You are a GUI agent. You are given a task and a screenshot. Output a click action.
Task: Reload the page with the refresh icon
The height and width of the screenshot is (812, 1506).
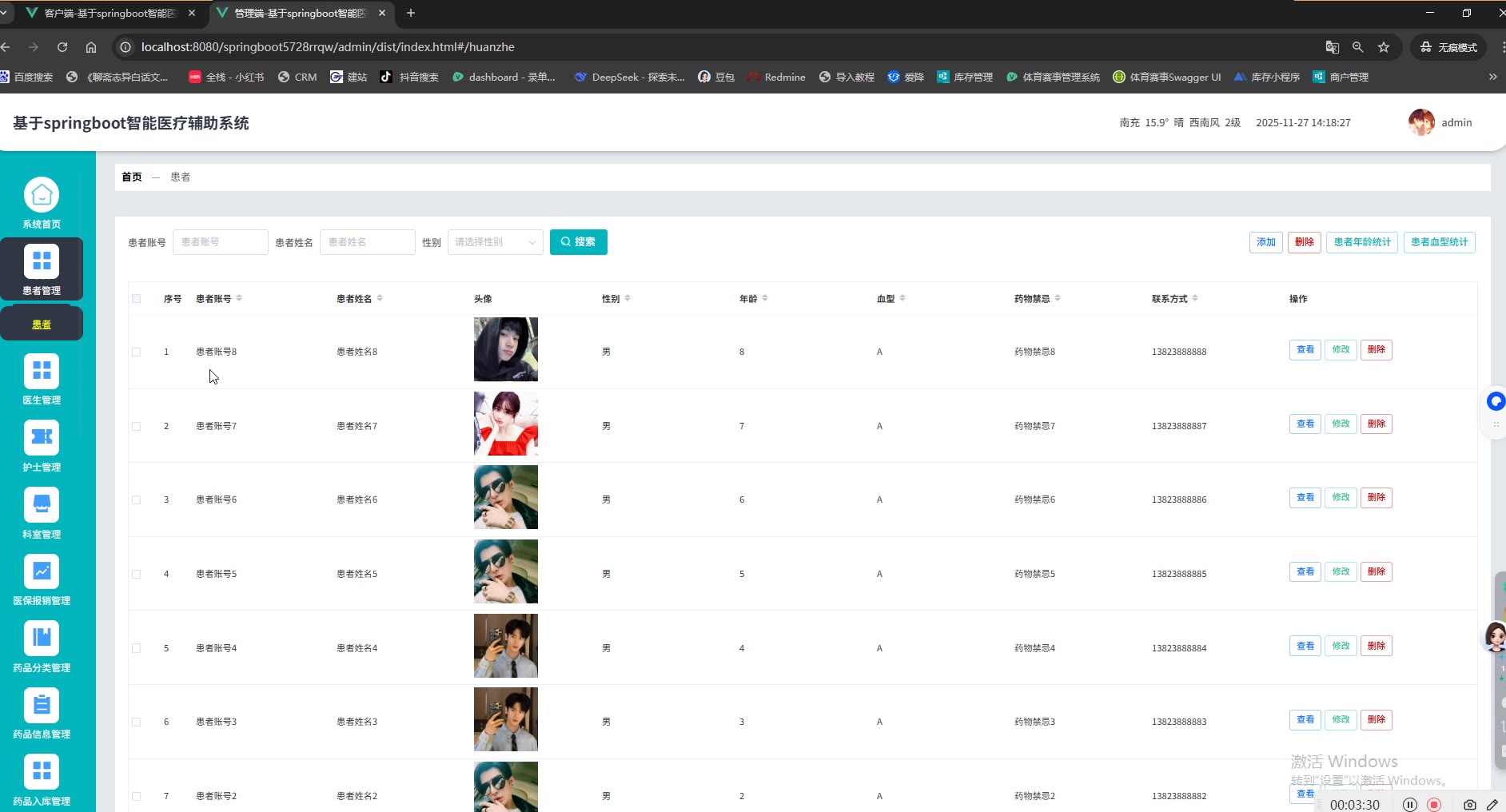click(x=62, y=47)
